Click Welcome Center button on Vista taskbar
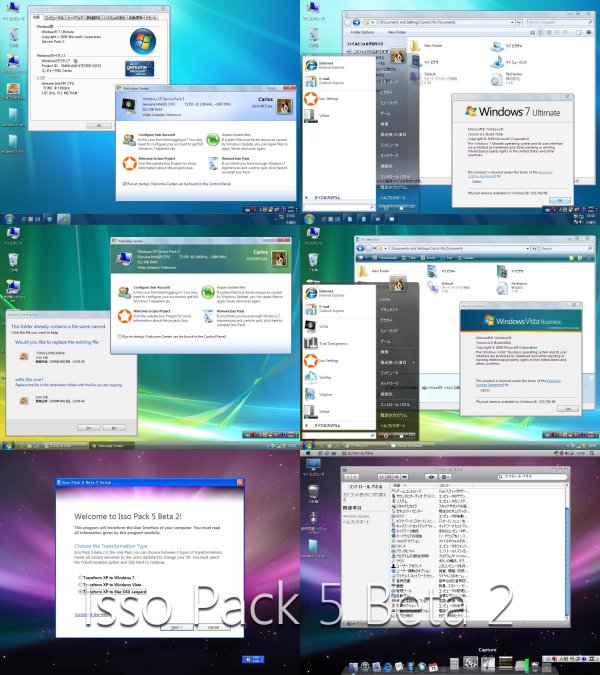 click(111, 446)
